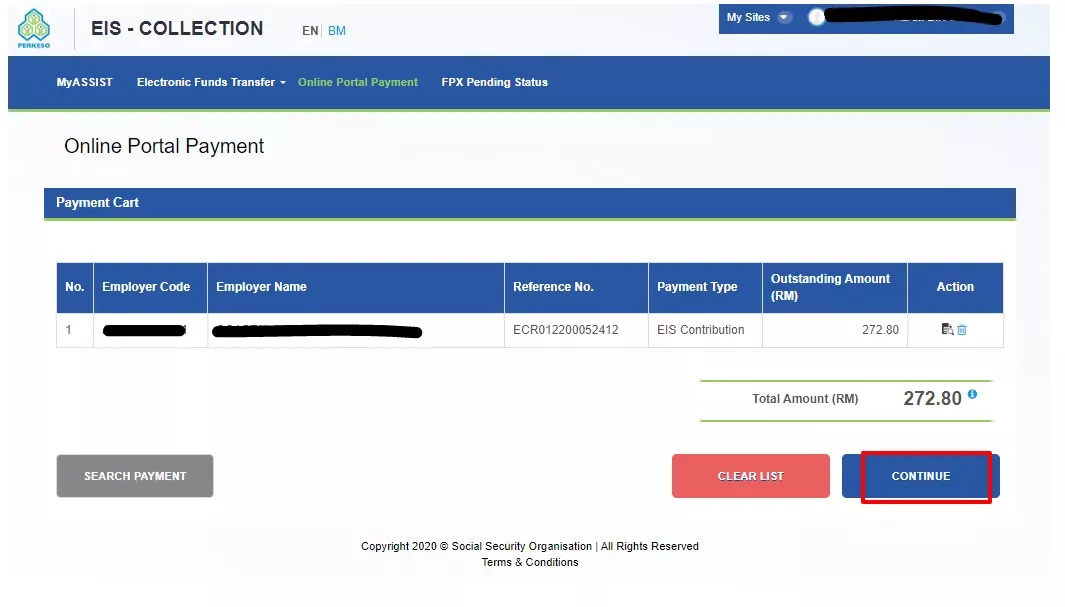Open payment details icon in row 1
Screen dimensions: 1065x607
tap(947, 329)
